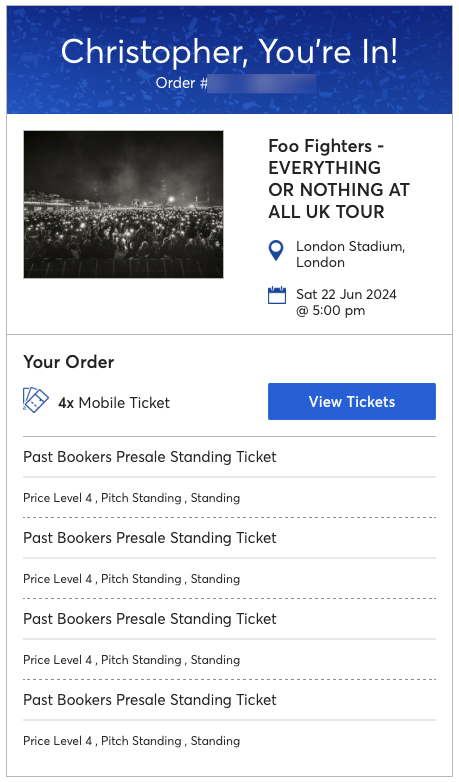Click the London Stadium, London venue text
This screenshot has height=782, width=459.
pos(350,254)
